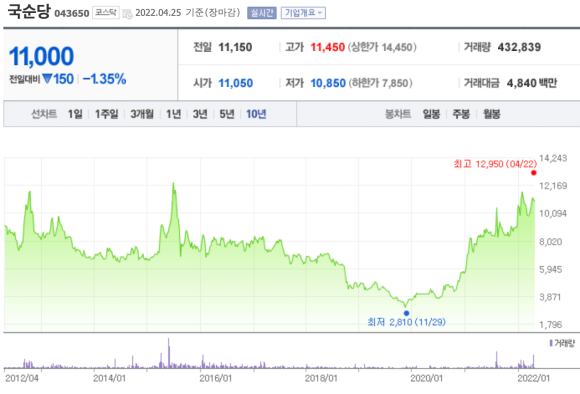
Task: Click the 14,243 y-axis label
Action: pyautogui.click(x=553, y=158)
